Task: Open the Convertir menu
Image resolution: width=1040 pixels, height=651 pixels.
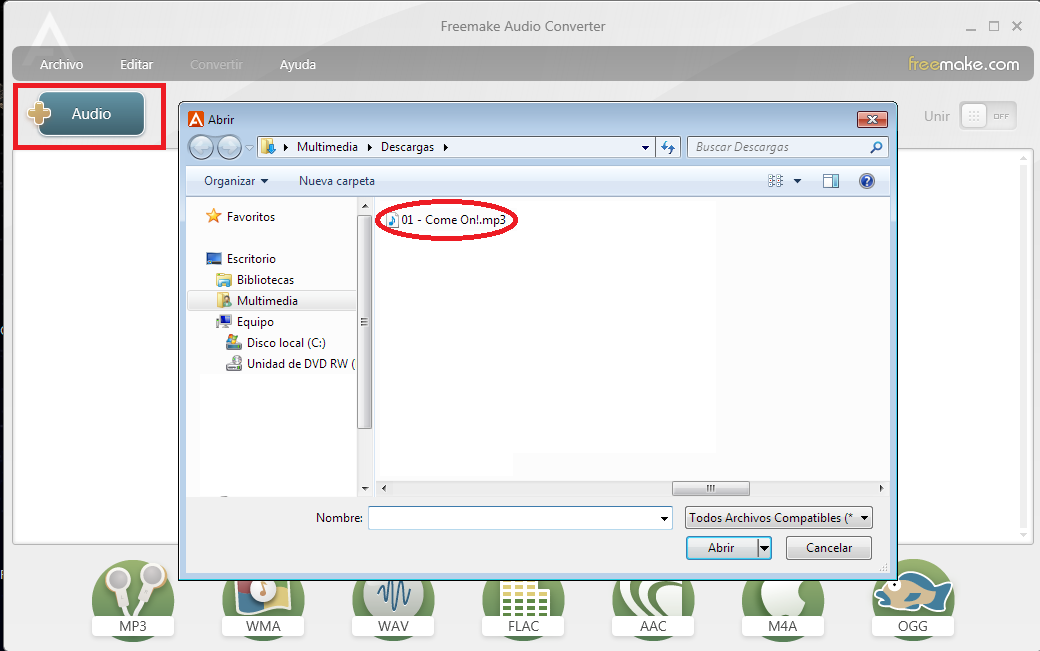Action: [x=216, y=65]
